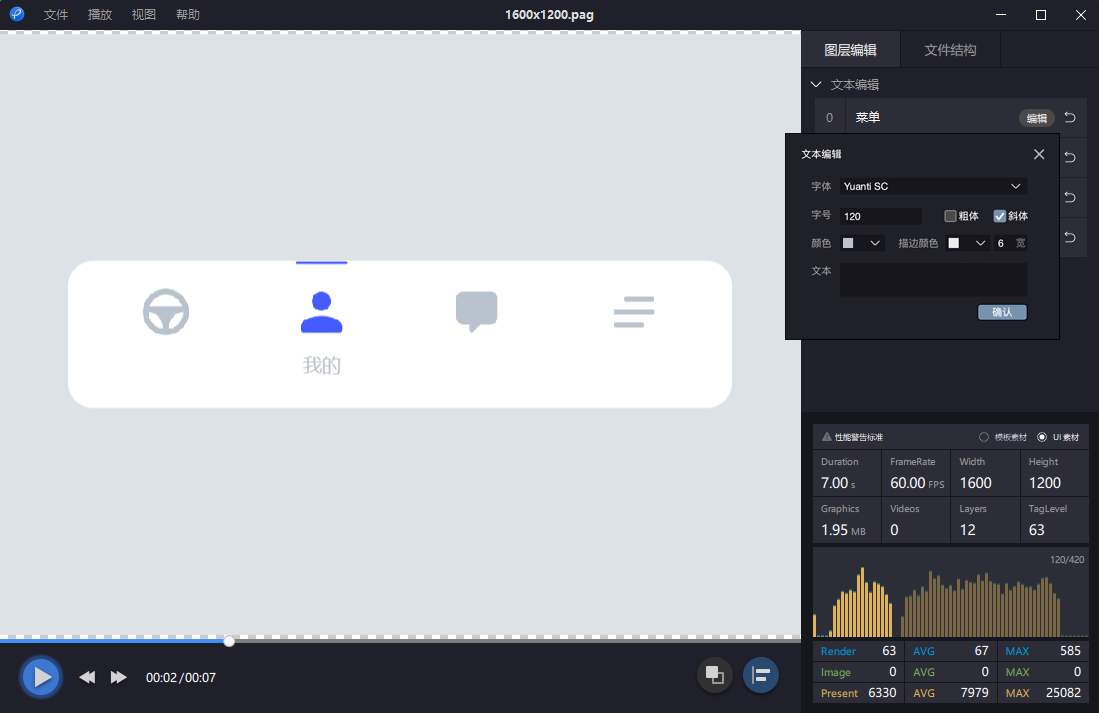Open the 播放 menu
The width and height of the screenshot is (1099, 713).
pyautogui.click(x=100, y=15)
